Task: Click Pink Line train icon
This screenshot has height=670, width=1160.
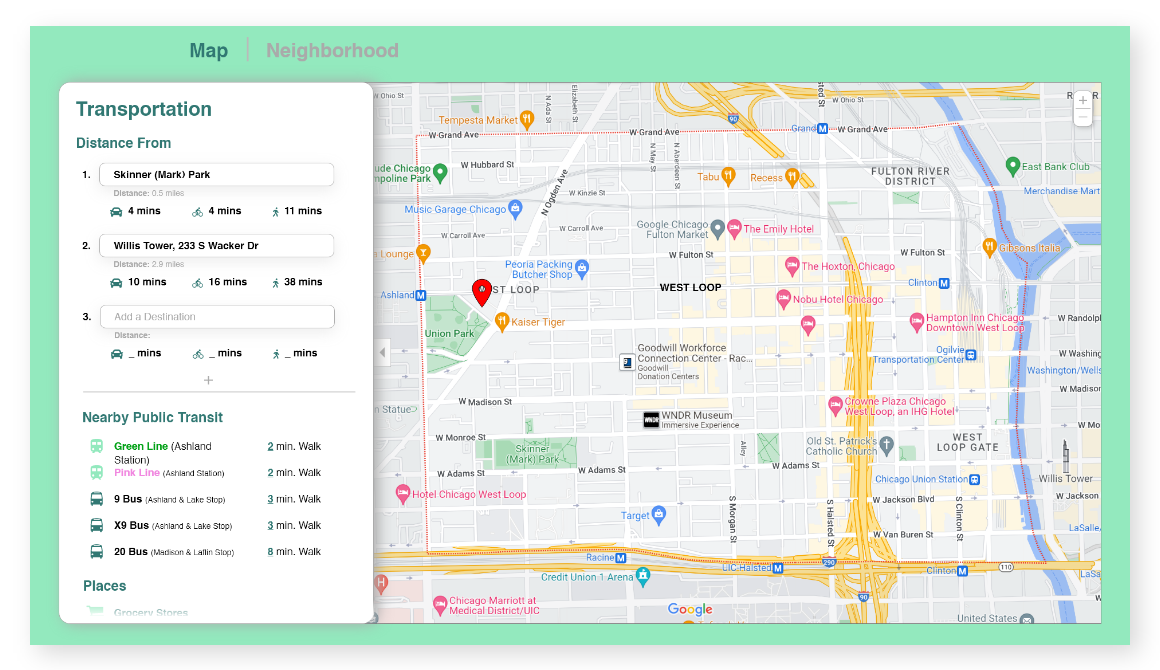Action: pos(96,472)
